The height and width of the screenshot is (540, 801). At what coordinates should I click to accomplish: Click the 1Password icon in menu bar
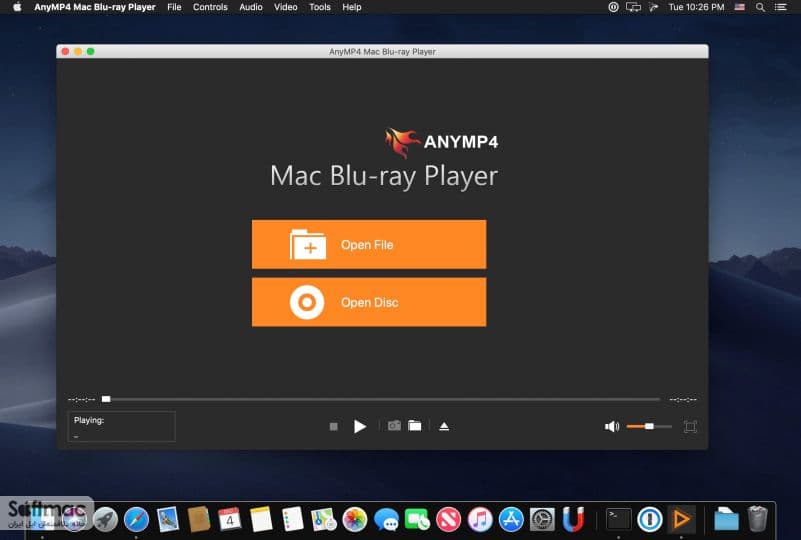pos(613,7)
